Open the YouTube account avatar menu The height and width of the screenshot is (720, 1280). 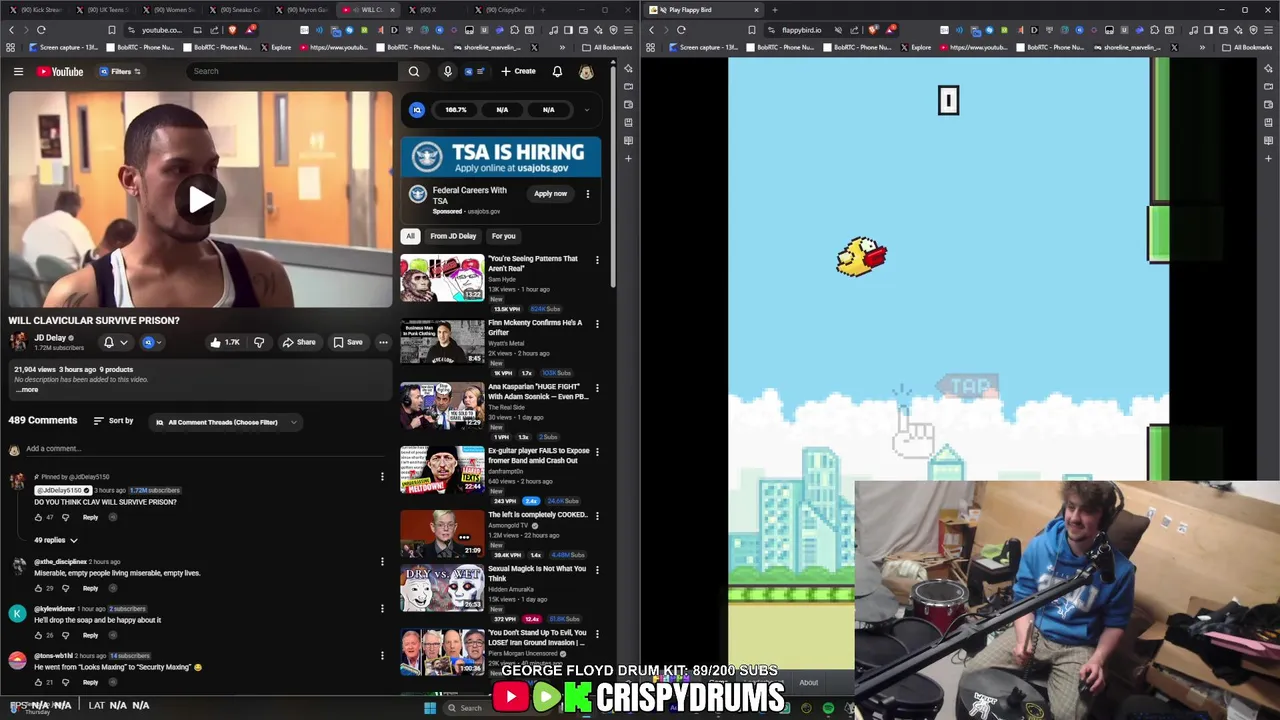[x=586, y=71]
